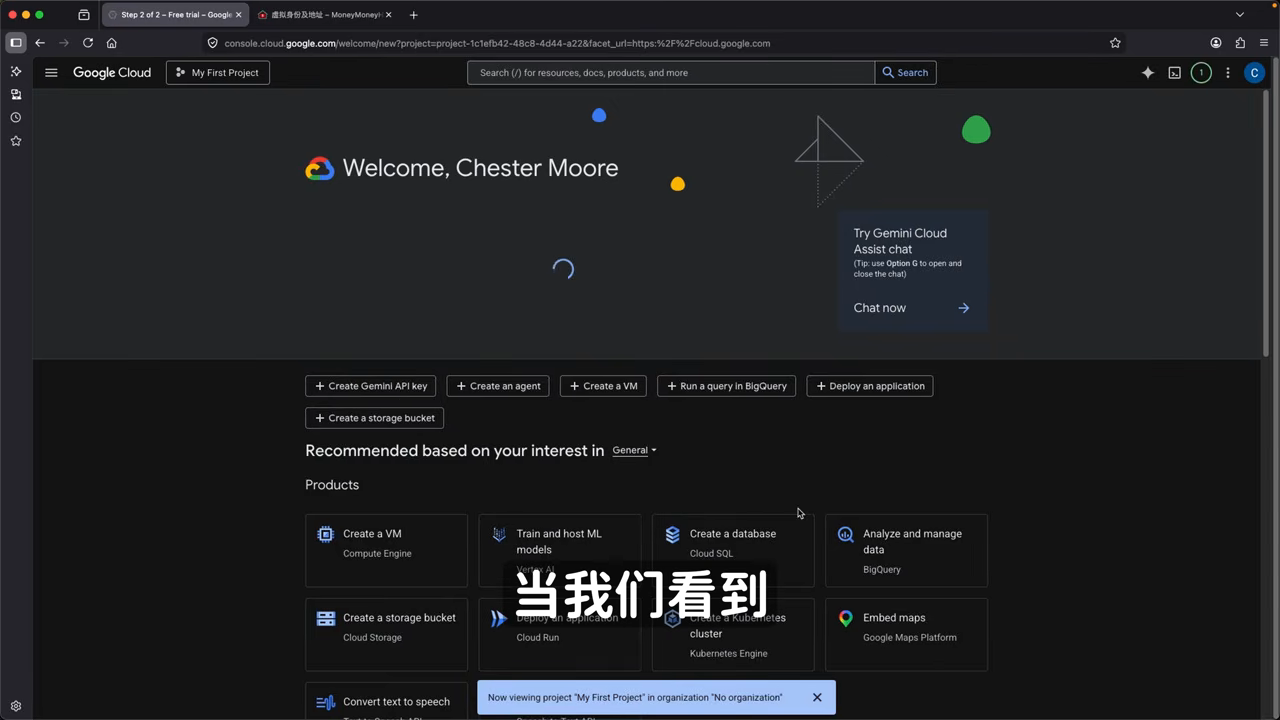This screenshot has width=1280, height=720.
Task: Click the page vertical scrollbar
Action: [x=1266, y=223]
